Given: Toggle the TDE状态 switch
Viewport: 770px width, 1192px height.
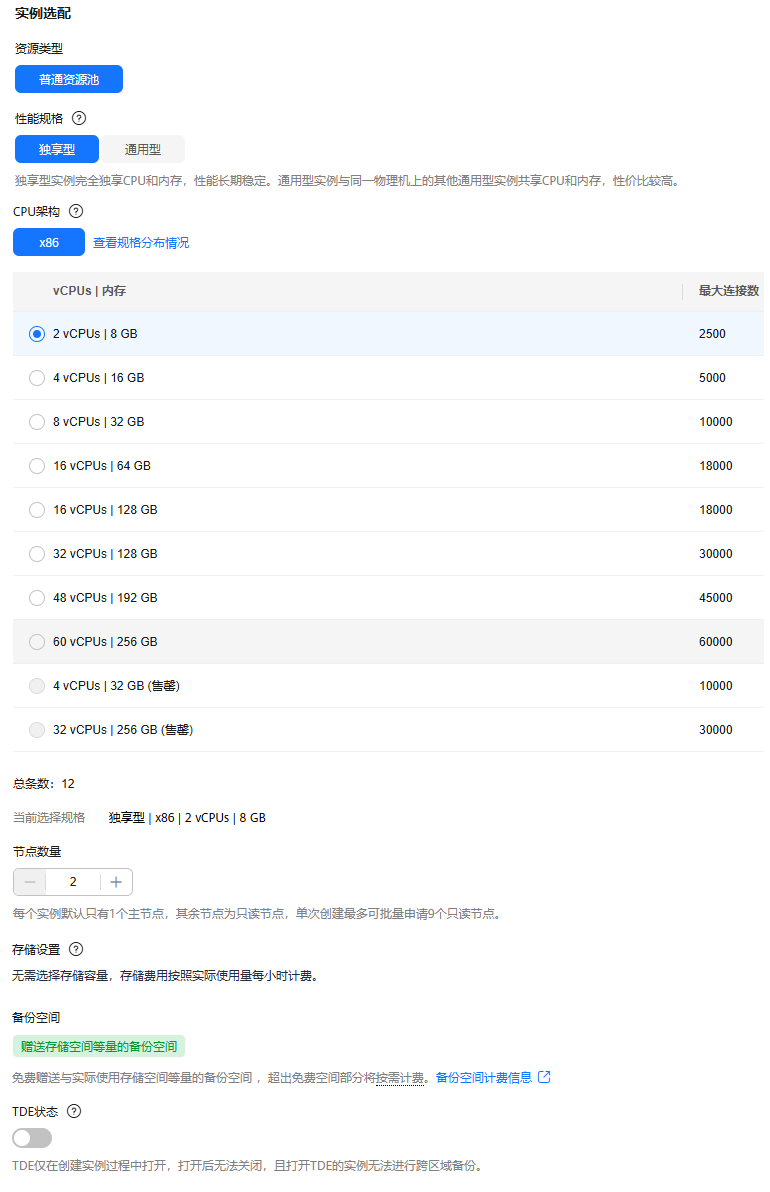Looking at the screenshot, I should (32, 1138).
